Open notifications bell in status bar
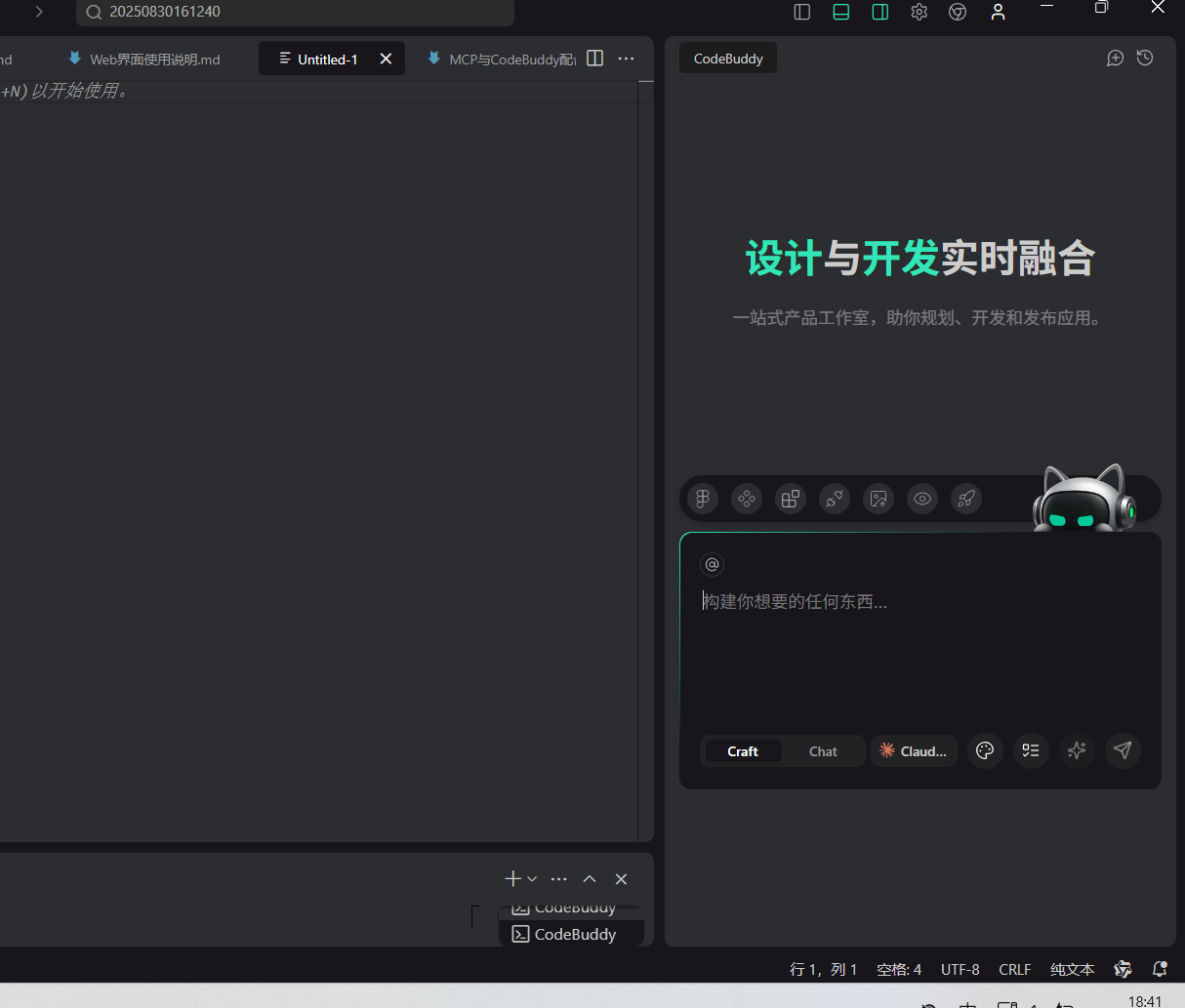 (x=1160, y=969)
